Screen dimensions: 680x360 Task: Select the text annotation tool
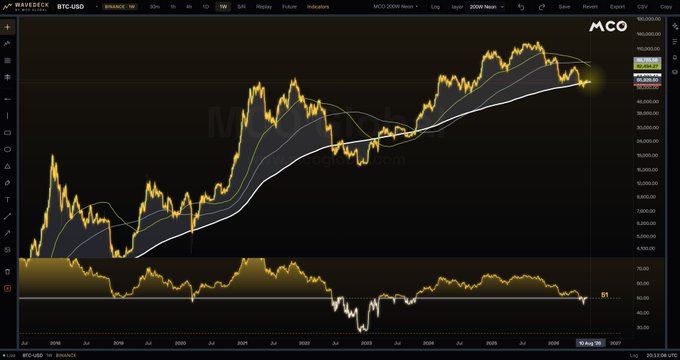(x=7, y=200)
